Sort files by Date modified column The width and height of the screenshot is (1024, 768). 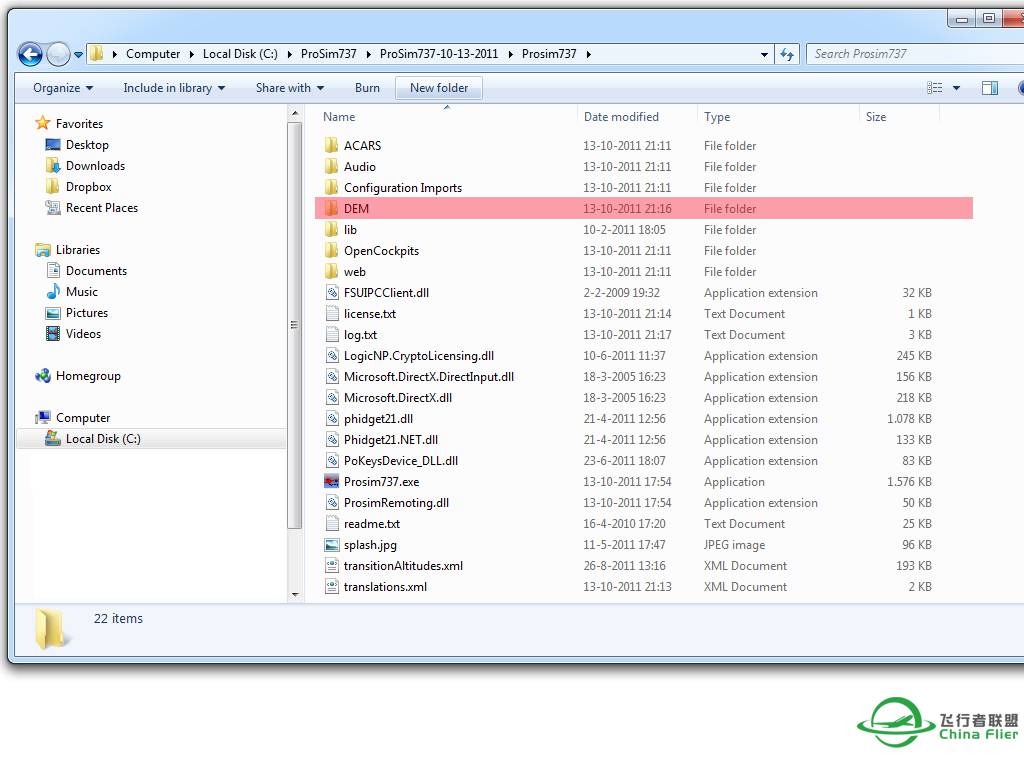tap(621, 117)
